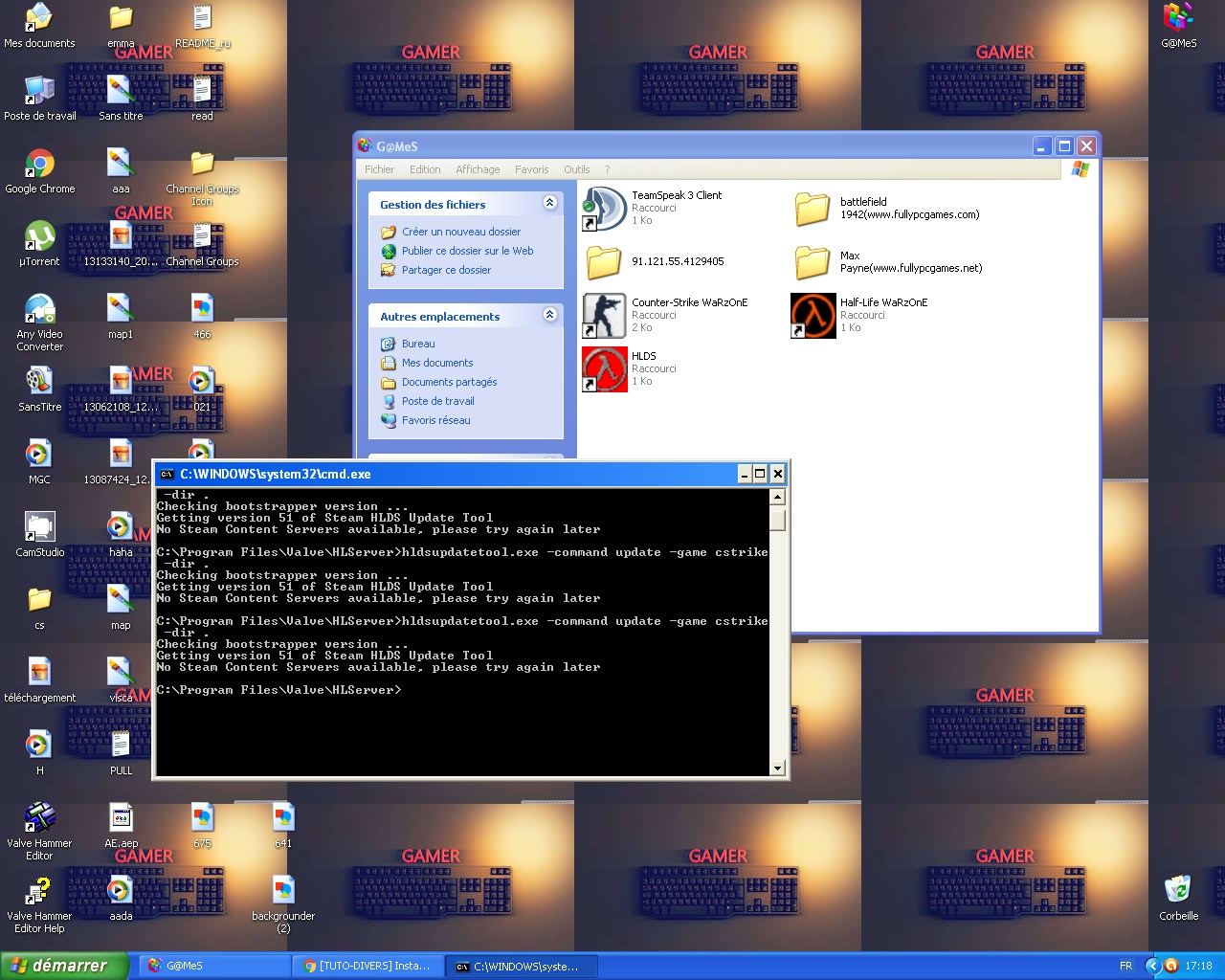Image resolution: width=1225 pixels, height=980 pixels.
Task: Click Créer un nouveau dossier
Action: tap(461, 232)
